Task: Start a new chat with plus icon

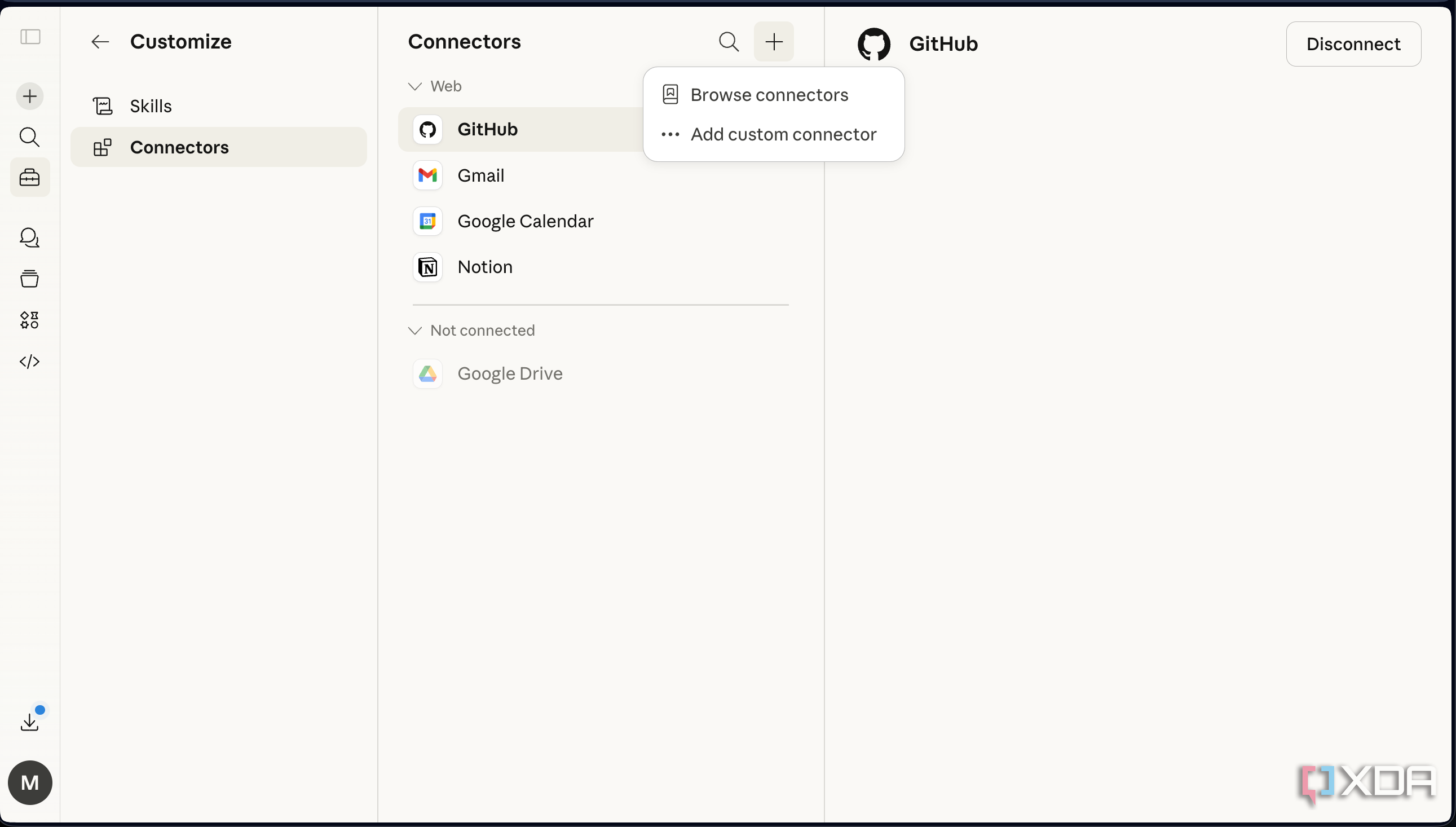Action: point(29,96)
